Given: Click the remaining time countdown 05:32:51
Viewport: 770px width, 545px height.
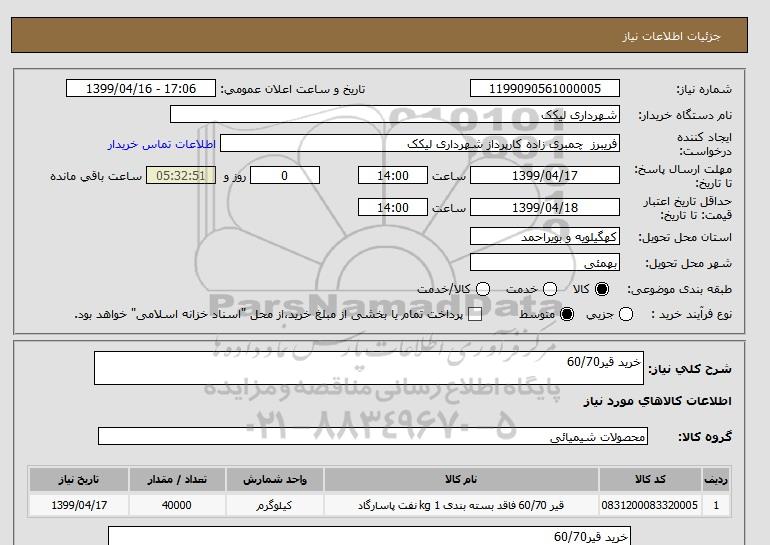Looking at the screenshot, I should pyautogui.click(x=181, y=175).
